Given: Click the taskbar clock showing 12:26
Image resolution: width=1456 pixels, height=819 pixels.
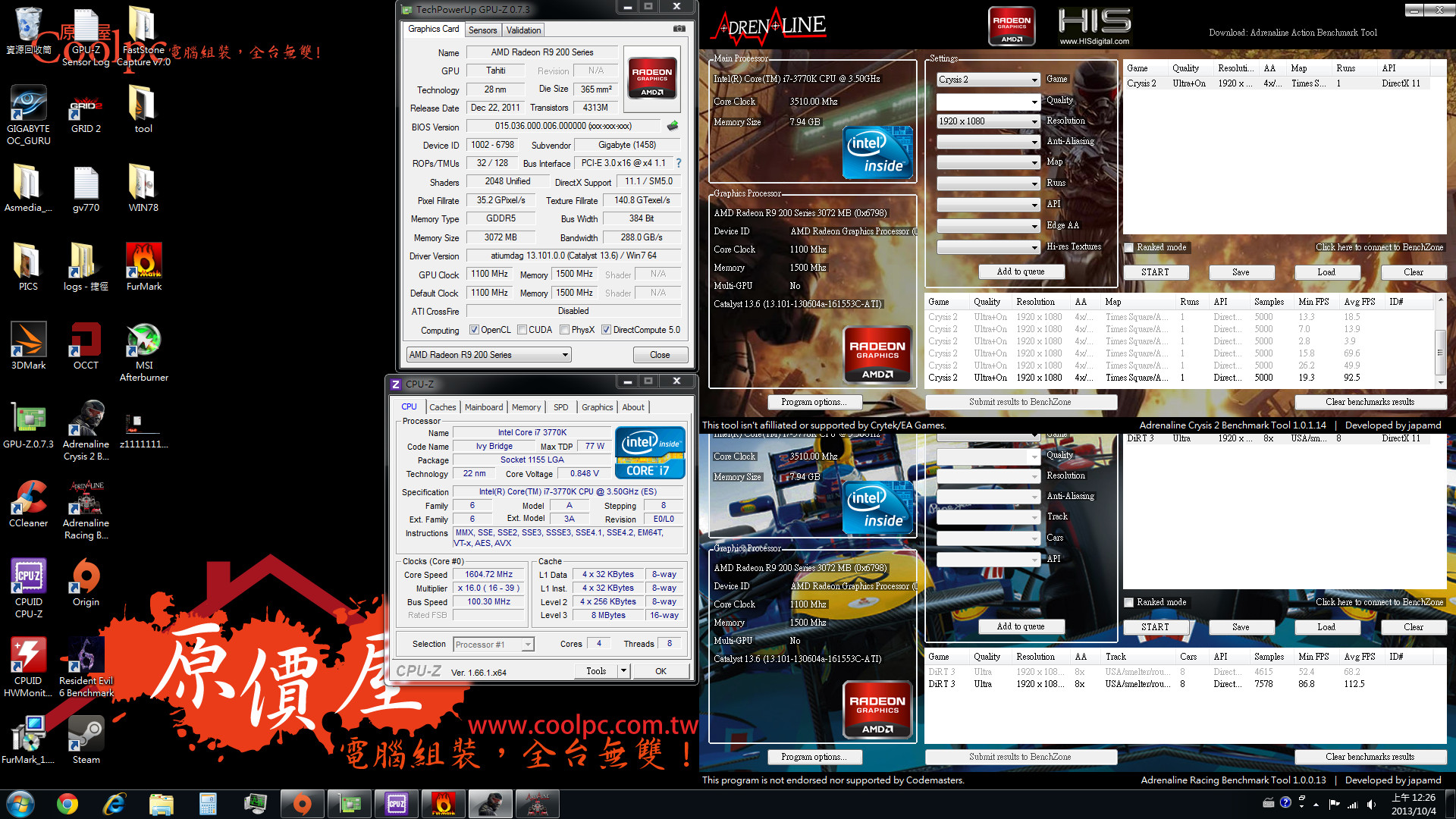Looking at the screenshot, I should click(x=1414, y=804).
